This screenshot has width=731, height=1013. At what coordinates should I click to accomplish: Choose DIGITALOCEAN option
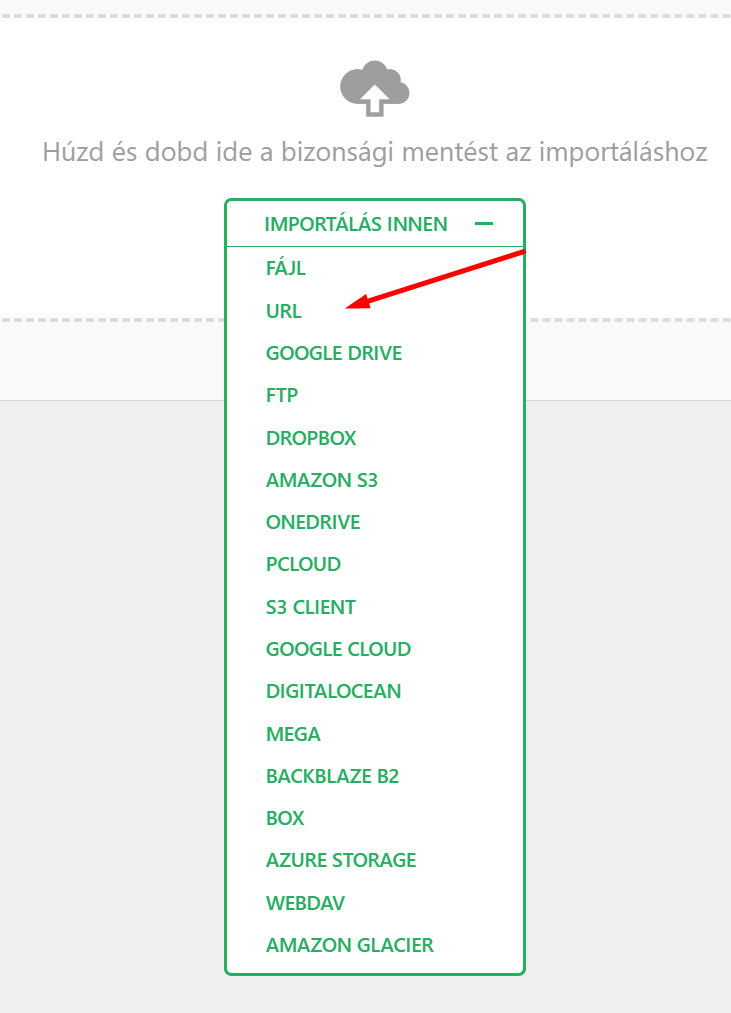[333, 691]
